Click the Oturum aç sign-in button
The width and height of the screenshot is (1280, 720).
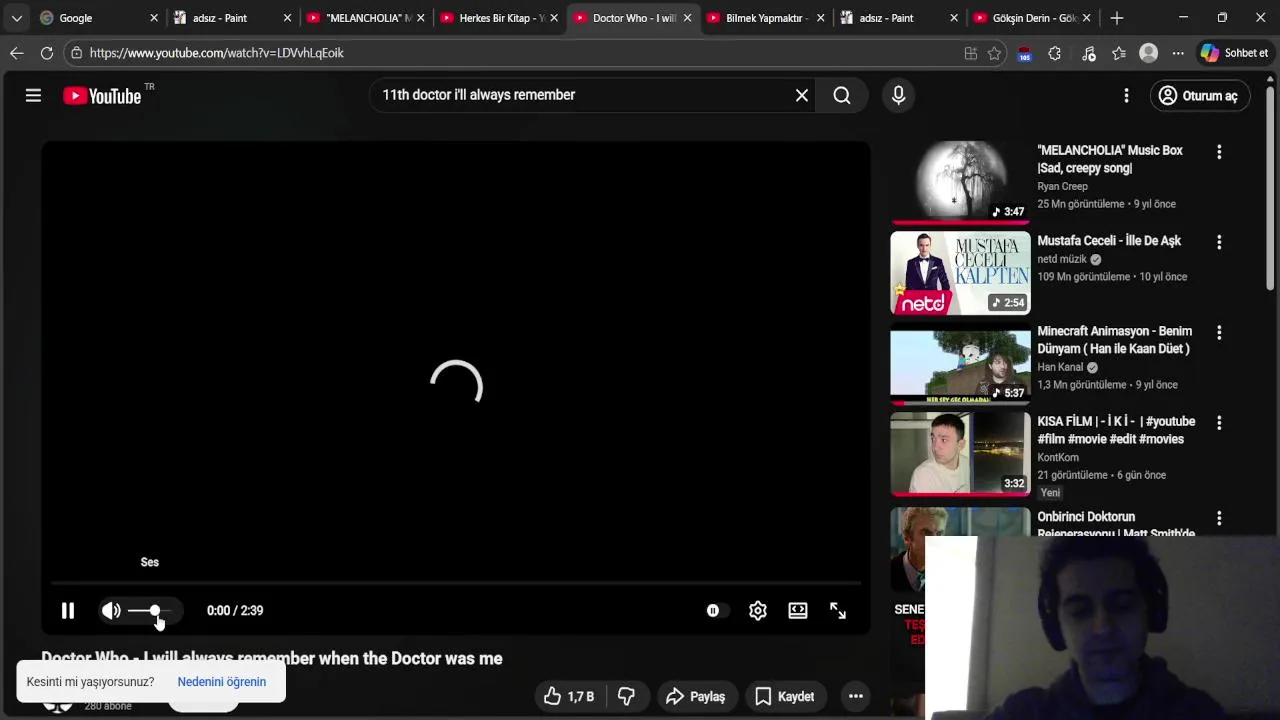click(1199, 95)
